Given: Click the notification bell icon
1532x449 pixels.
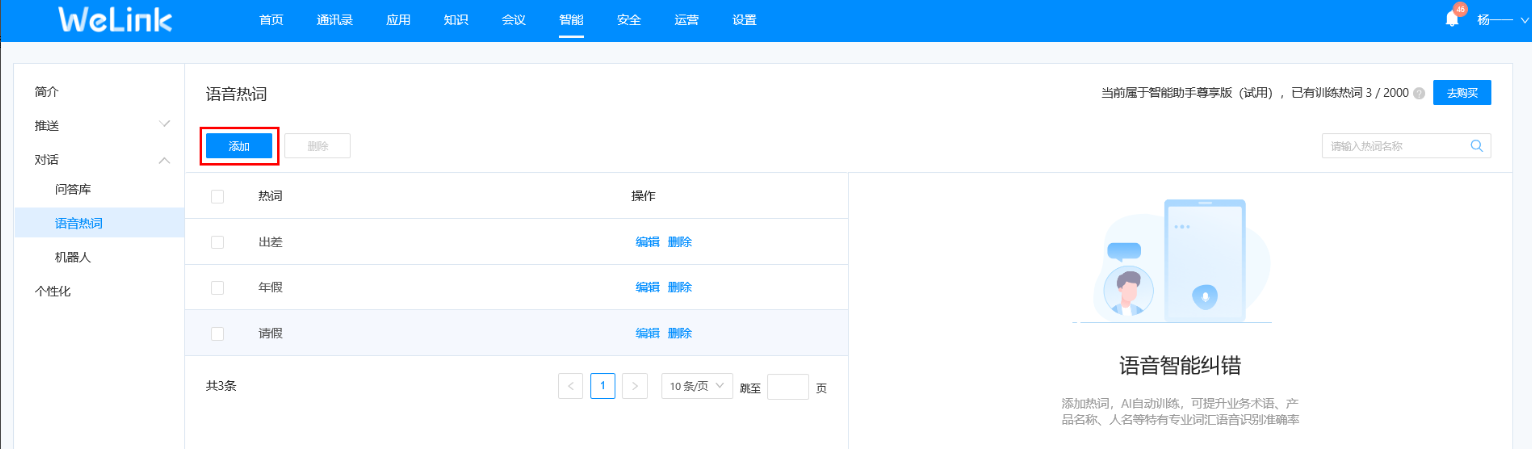Looking at the screenshot, I should click(1452, 19).
